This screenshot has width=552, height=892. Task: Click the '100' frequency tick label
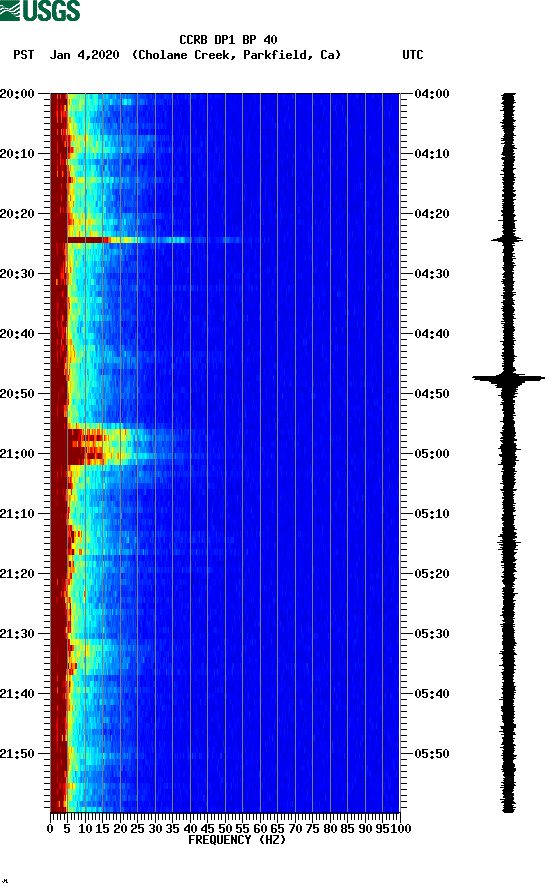click(x=401, y=829)
